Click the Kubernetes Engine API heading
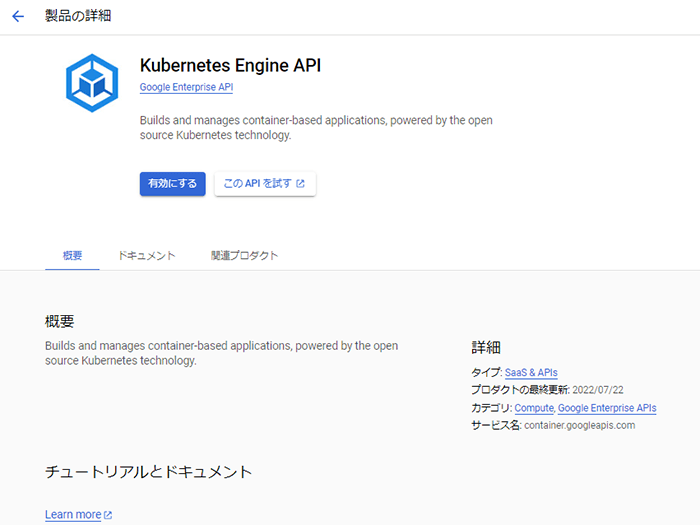 tap(230, 65)
